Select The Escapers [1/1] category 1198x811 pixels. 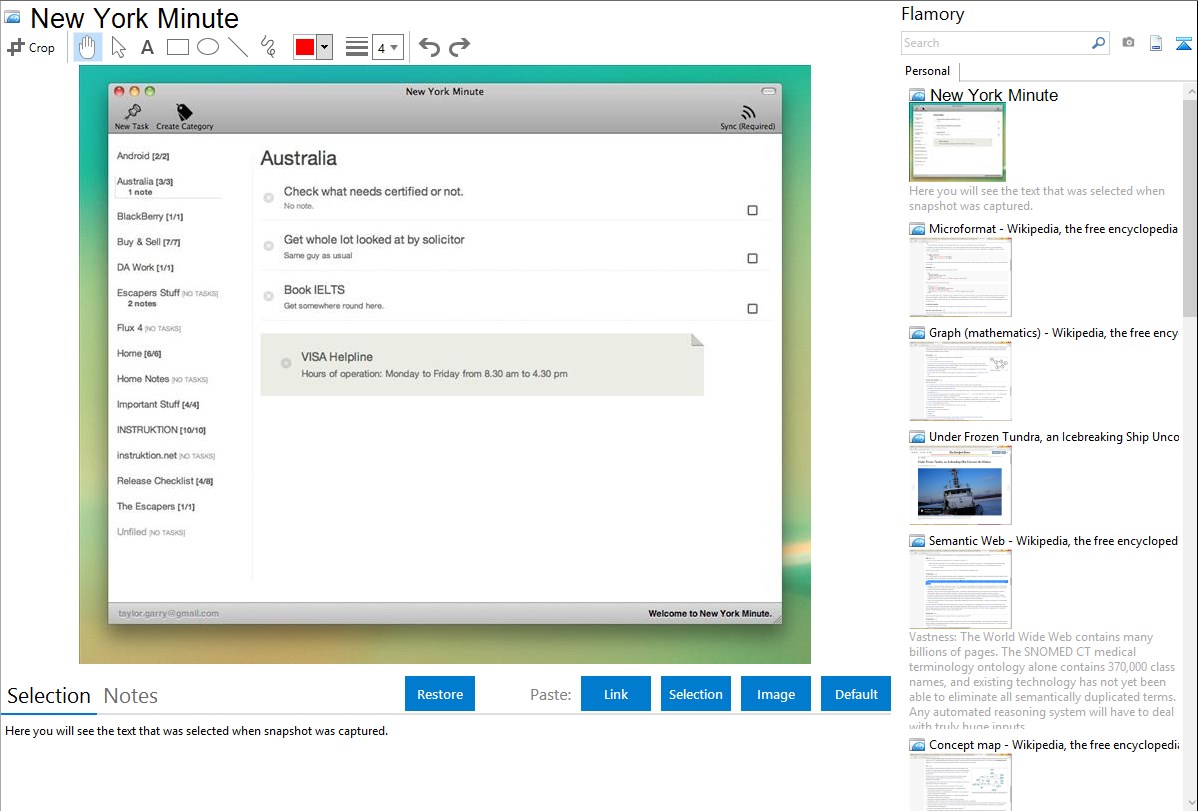(156, 506)
